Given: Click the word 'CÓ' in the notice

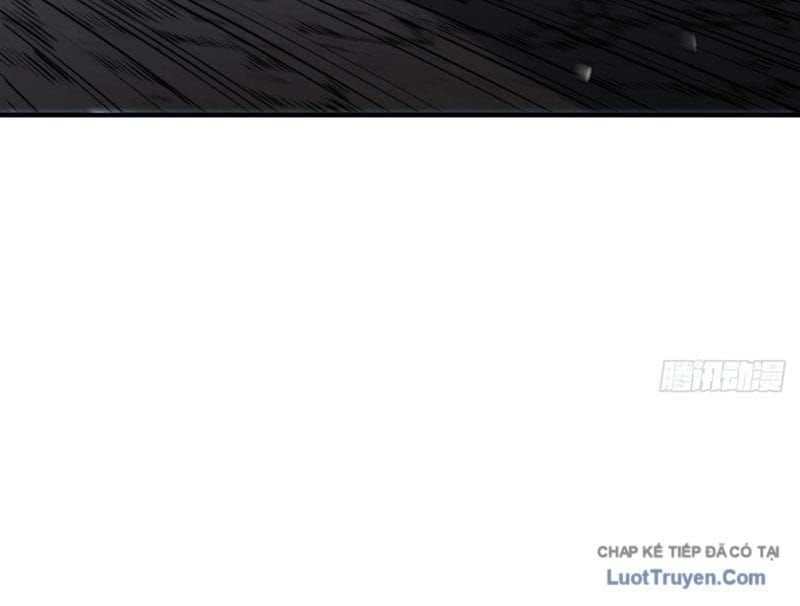Looking at the screenshot, I should click(x=741, y=551).
